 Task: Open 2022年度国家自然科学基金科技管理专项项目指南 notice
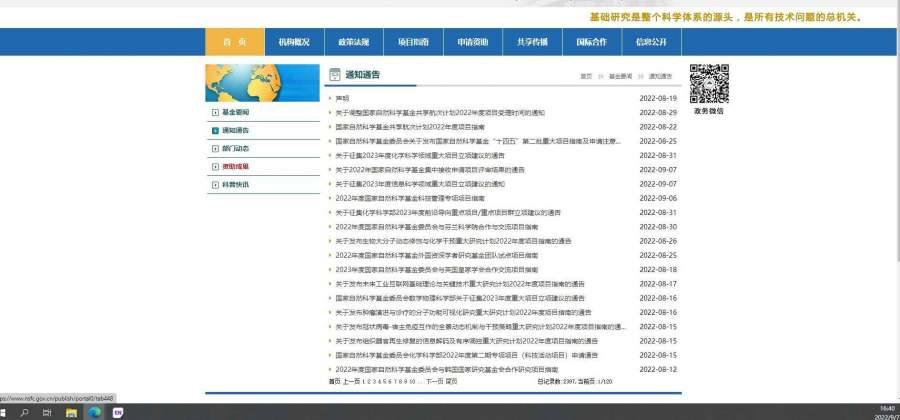410,198
